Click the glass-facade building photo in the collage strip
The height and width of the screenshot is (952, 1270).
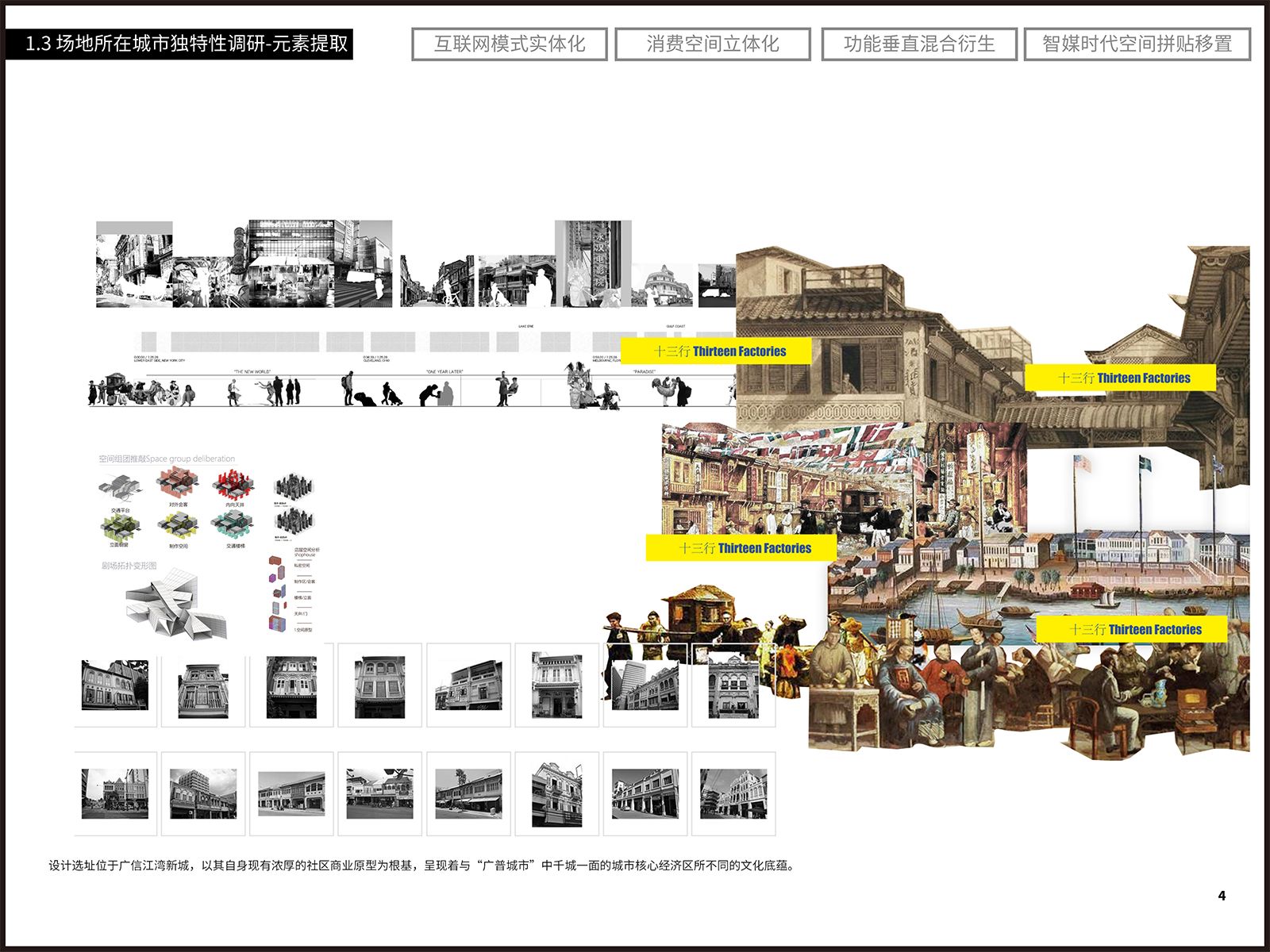click(290, 263)
